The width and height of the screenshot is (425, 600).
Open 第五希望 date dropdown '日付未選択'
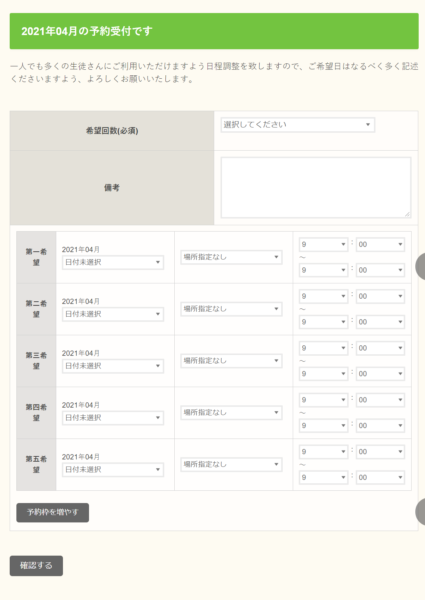[x=113, y=470]
